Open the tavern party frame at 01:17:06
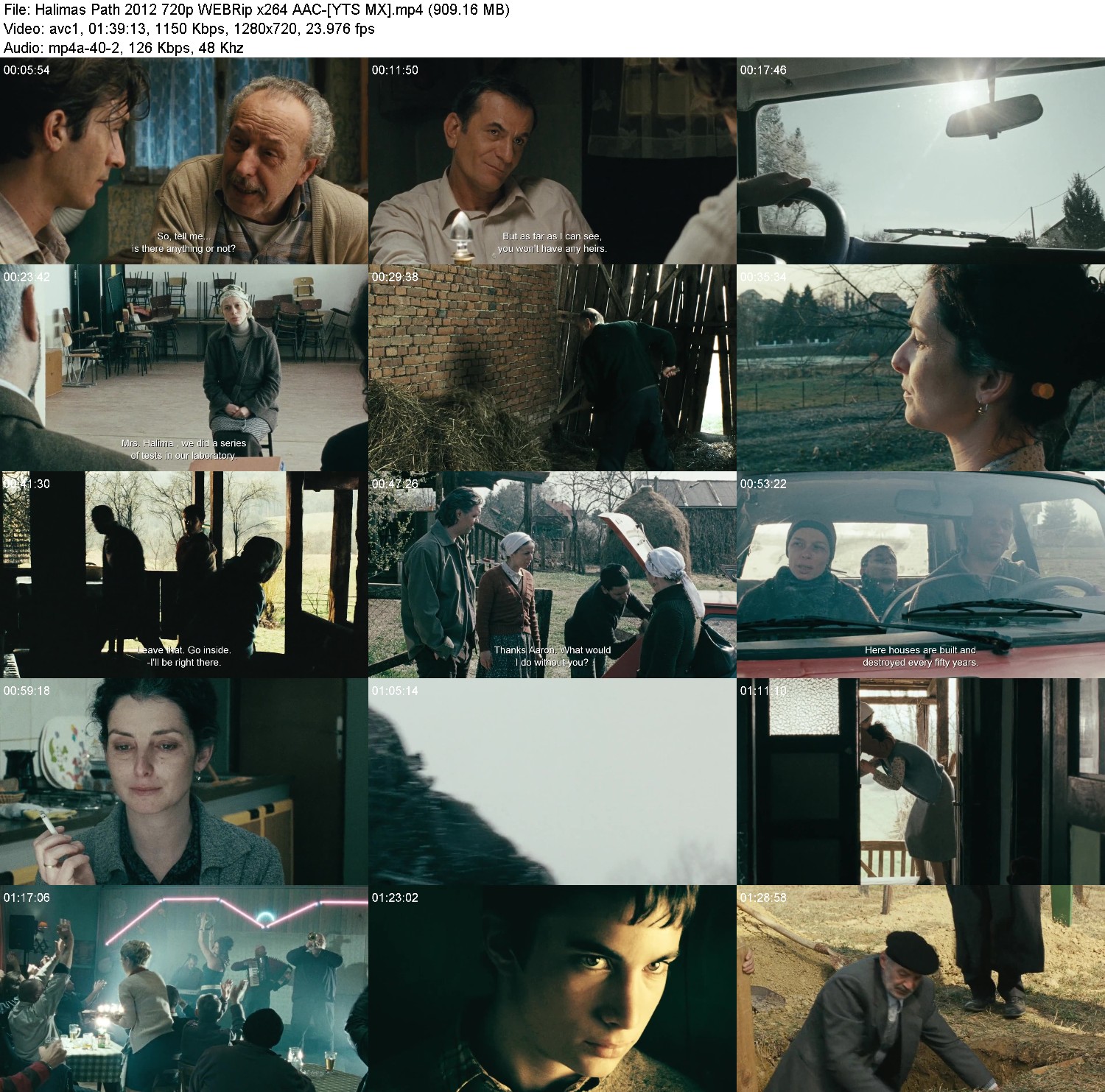Viewport: 1105px width, 1092px height. pos(184,989)
